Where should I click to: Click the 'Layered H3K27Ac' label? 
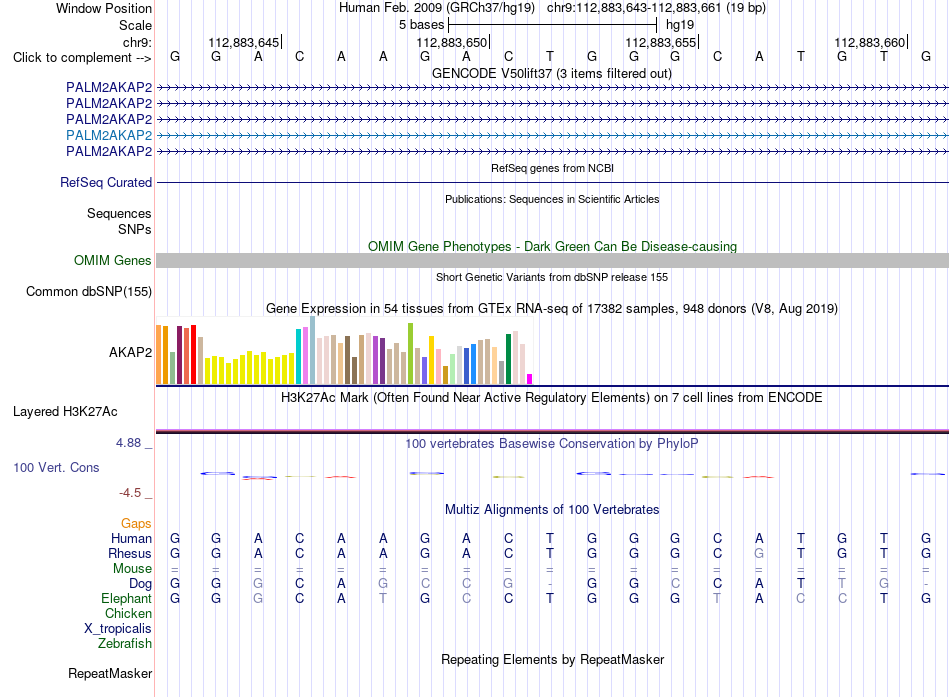coord(65,412)
